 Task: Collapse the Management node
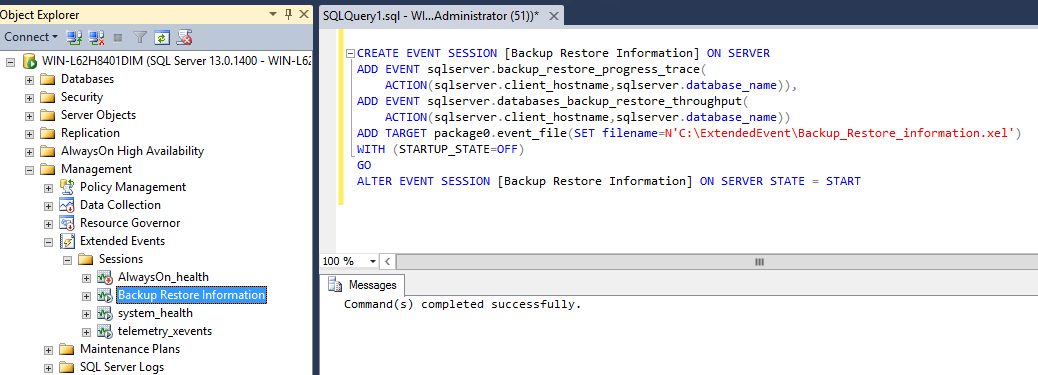[29, 170]
